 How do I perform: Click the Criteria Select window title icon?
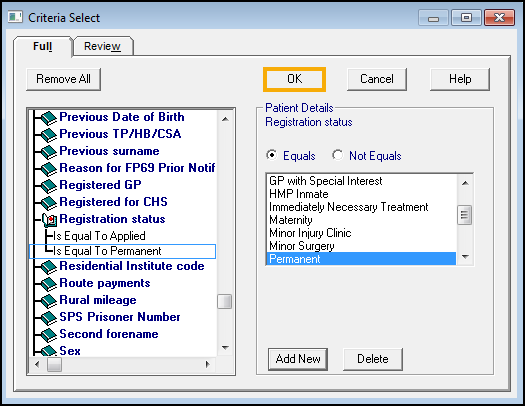pos(15,17)
